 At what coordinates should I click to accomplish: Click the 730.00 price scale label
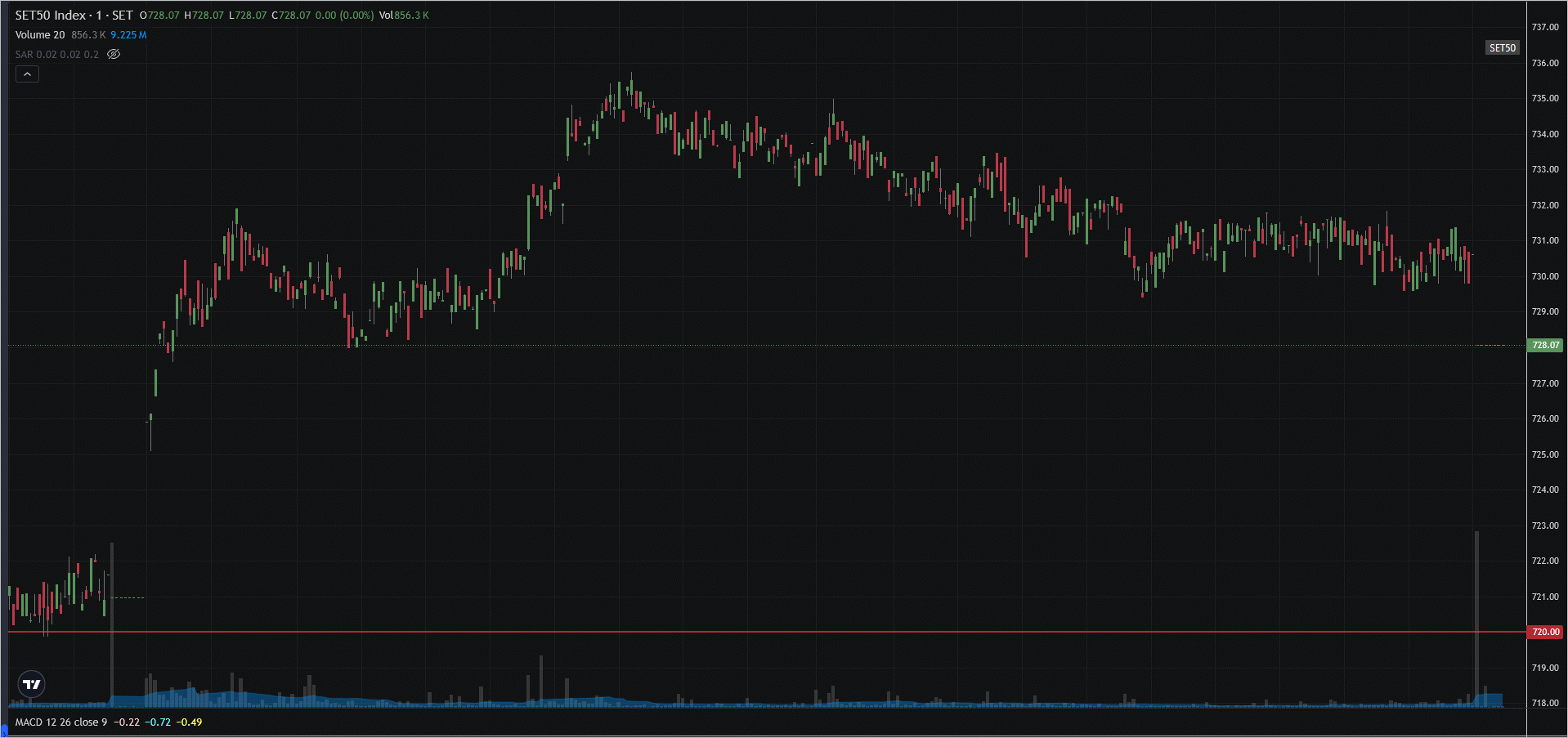[x=1545, y=276]
